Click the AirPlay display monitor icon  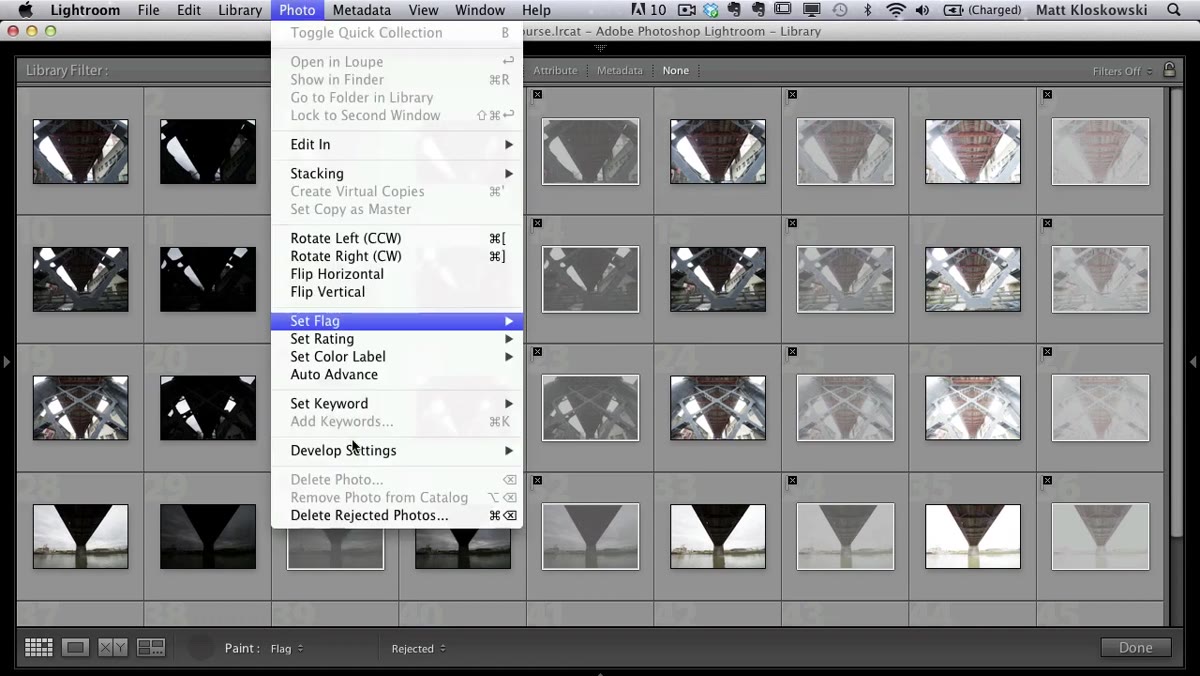[x=812, y=10]
